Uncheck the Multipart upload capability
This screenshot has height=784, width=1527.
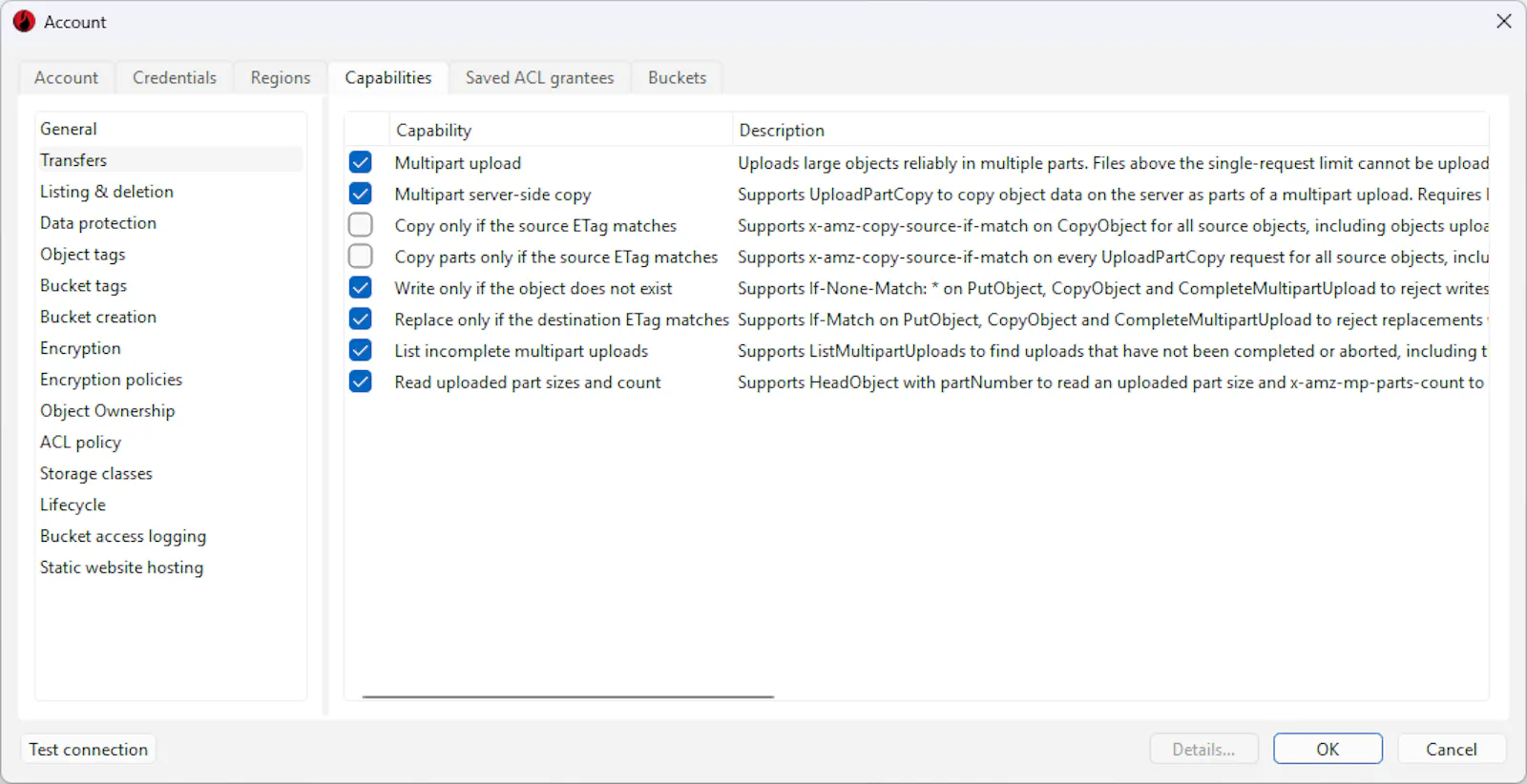click(361, 162)
